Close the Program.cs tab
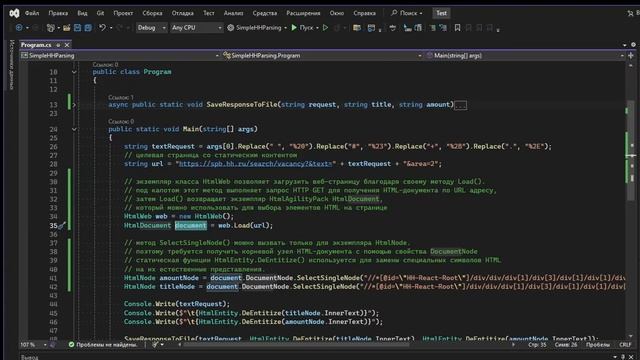640x360 pixels. point(67,45)
